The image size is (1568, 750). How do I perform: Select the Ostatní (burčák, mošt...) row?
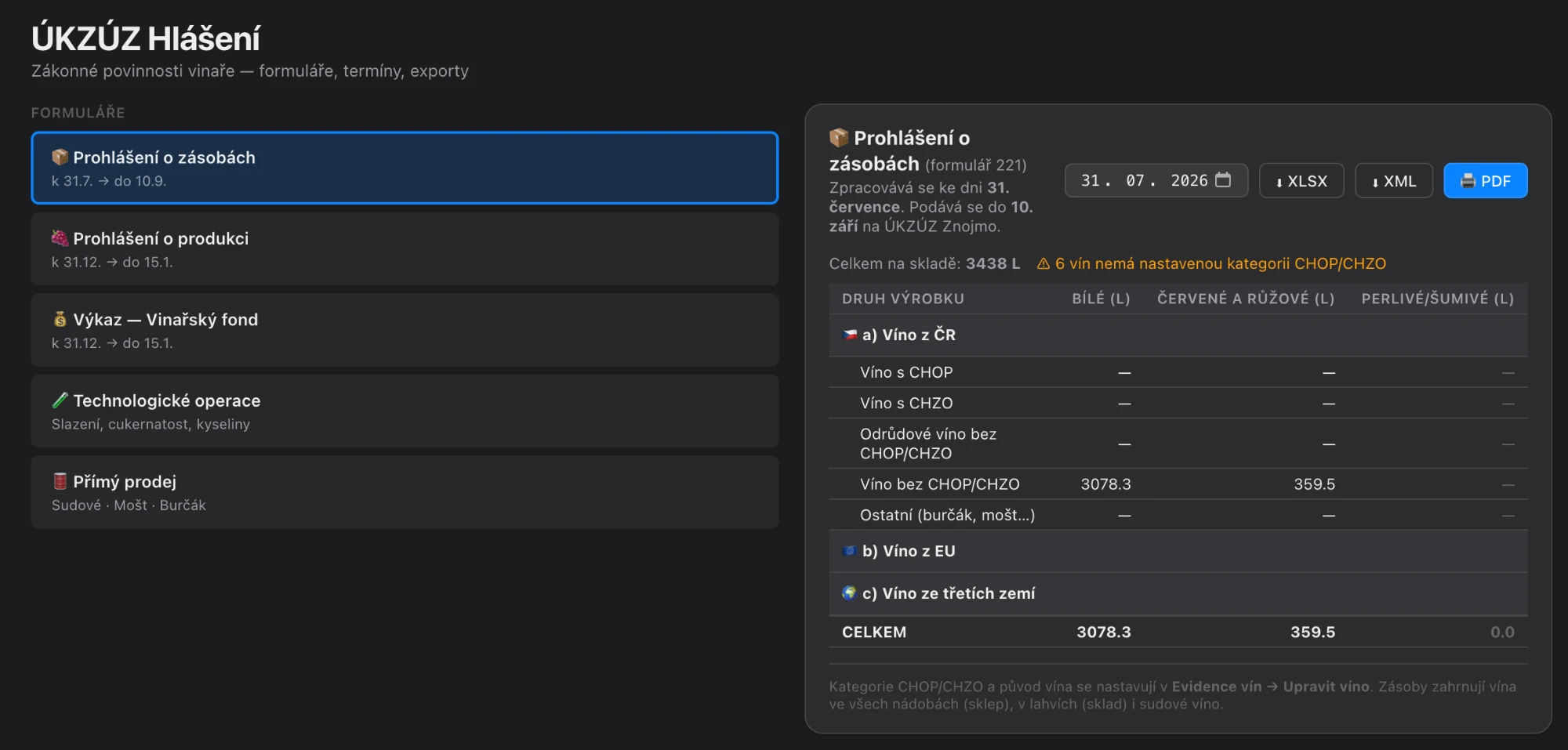tap(1178, 515)
